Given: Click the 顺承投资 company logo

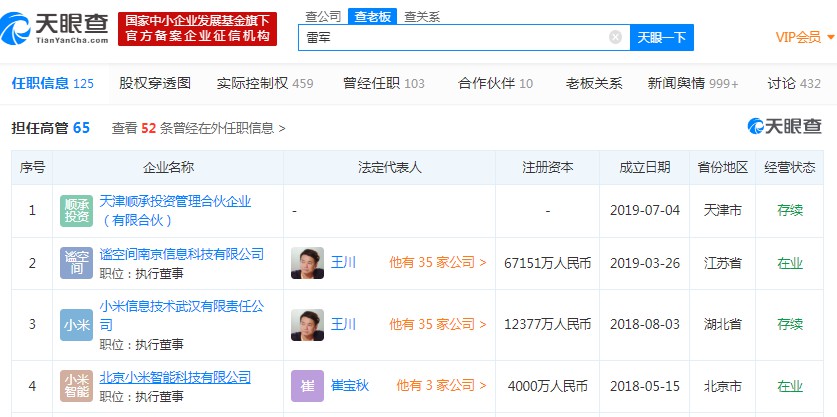Looking at the screenshot, I should pos(76,211).
